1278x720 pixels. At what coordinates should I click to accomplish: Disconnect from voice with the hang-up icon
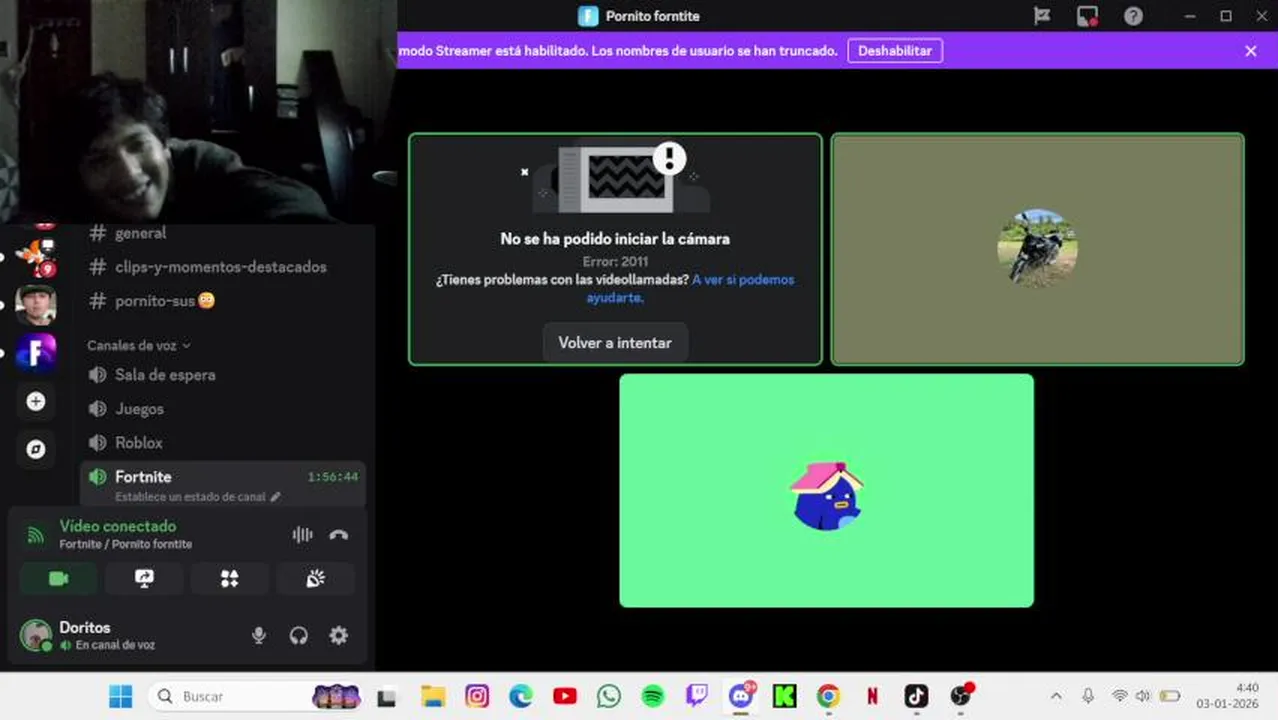pos(339,534)
